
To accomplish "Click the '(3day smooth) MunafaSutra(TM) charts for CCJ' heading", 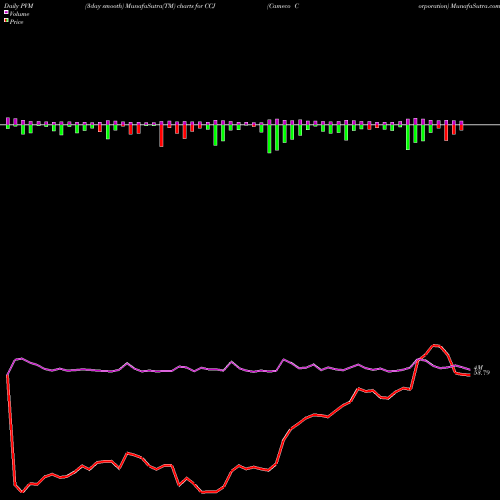I will [x=150, y=6].
